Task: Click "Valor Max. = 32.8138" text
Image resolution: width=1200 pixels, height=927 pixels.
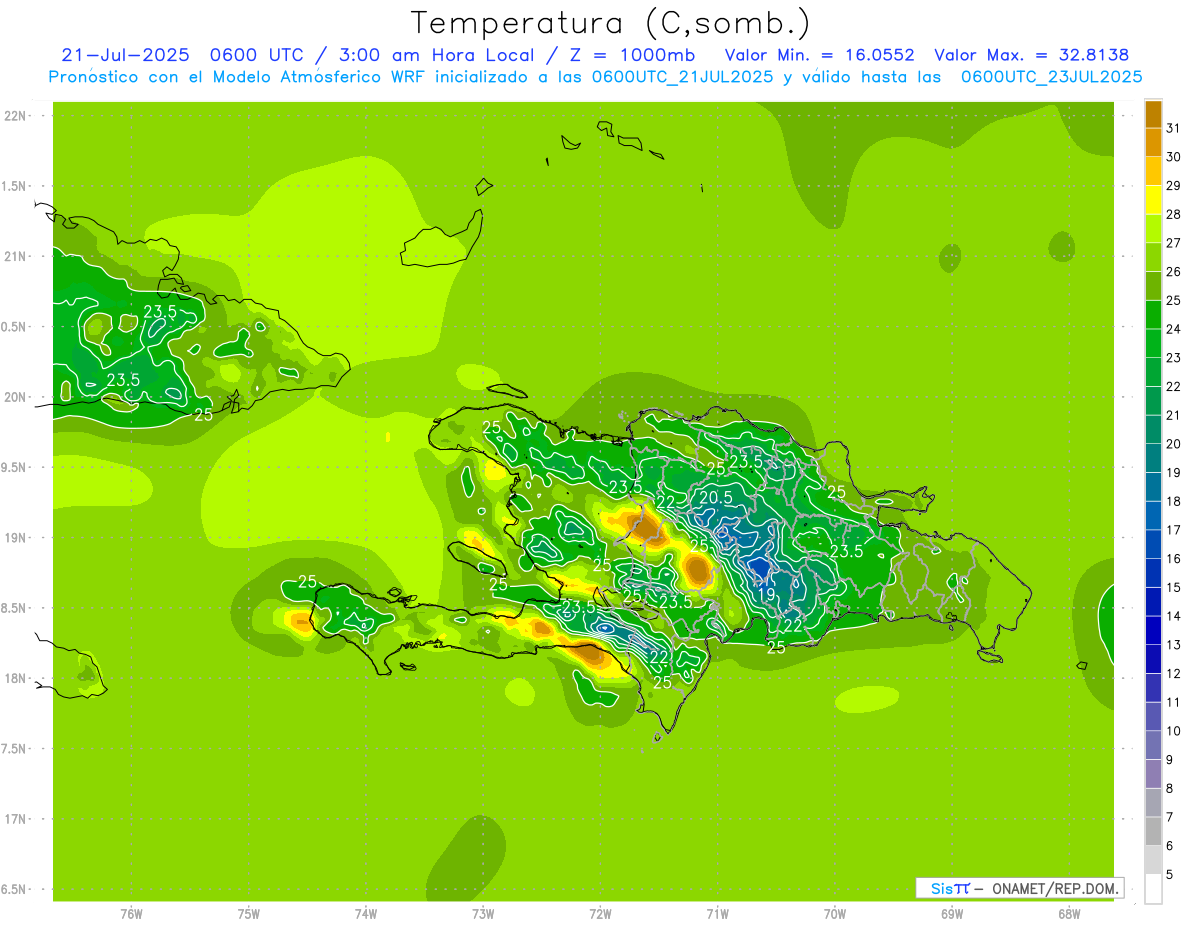Action: (1032, 55)
